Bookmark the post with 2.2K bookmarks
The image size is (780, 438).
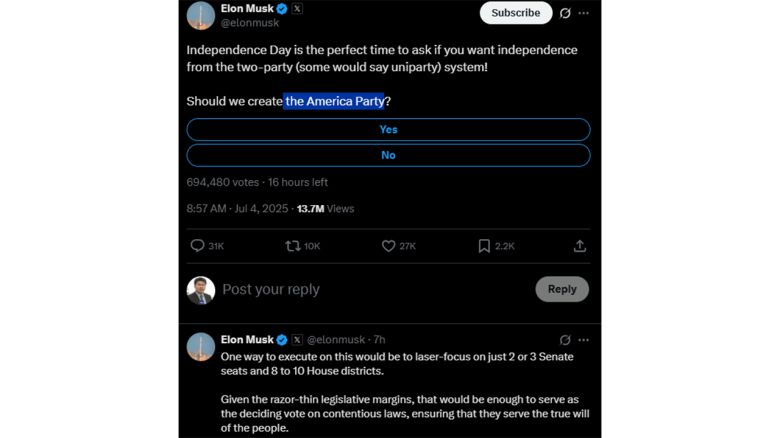point(484,246)
